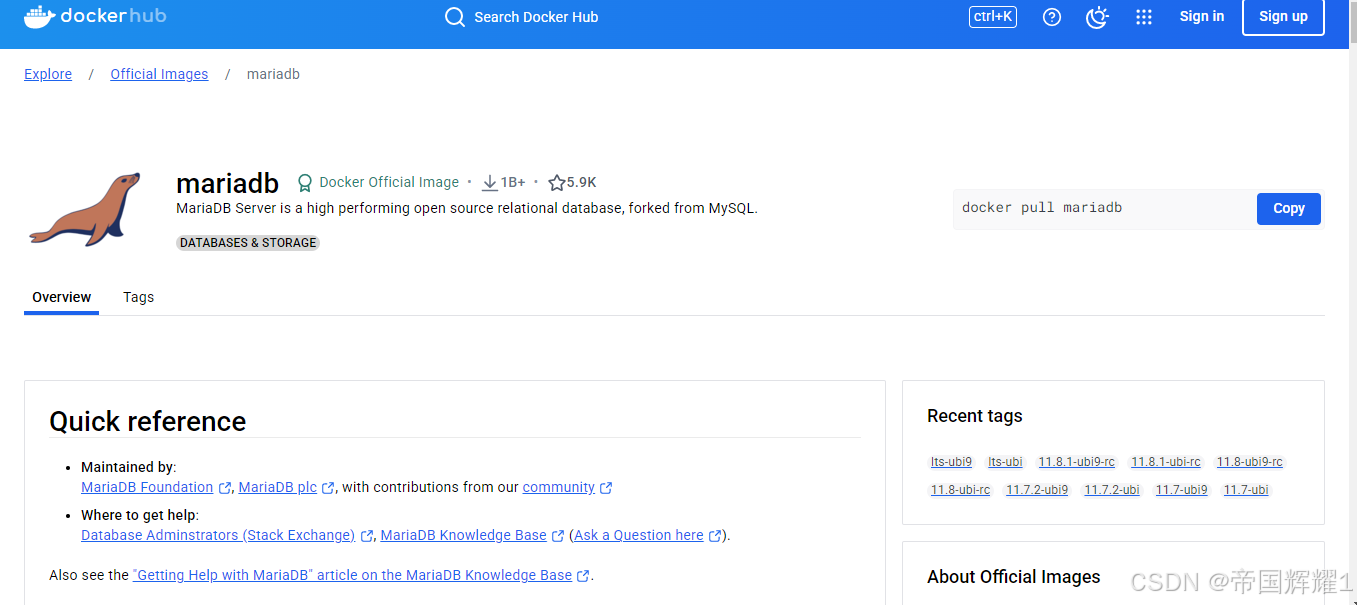The width and height of the screenshot is (1357, 605).
Task: Open the Docker Hub logo home link
Action: click(95, 16)
